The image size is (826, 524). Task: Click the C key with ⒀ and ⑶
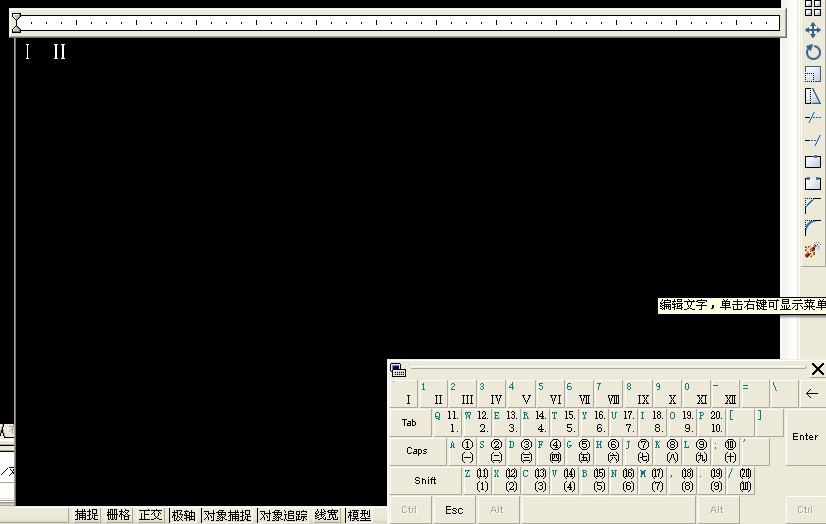click(x=535, y=480)
